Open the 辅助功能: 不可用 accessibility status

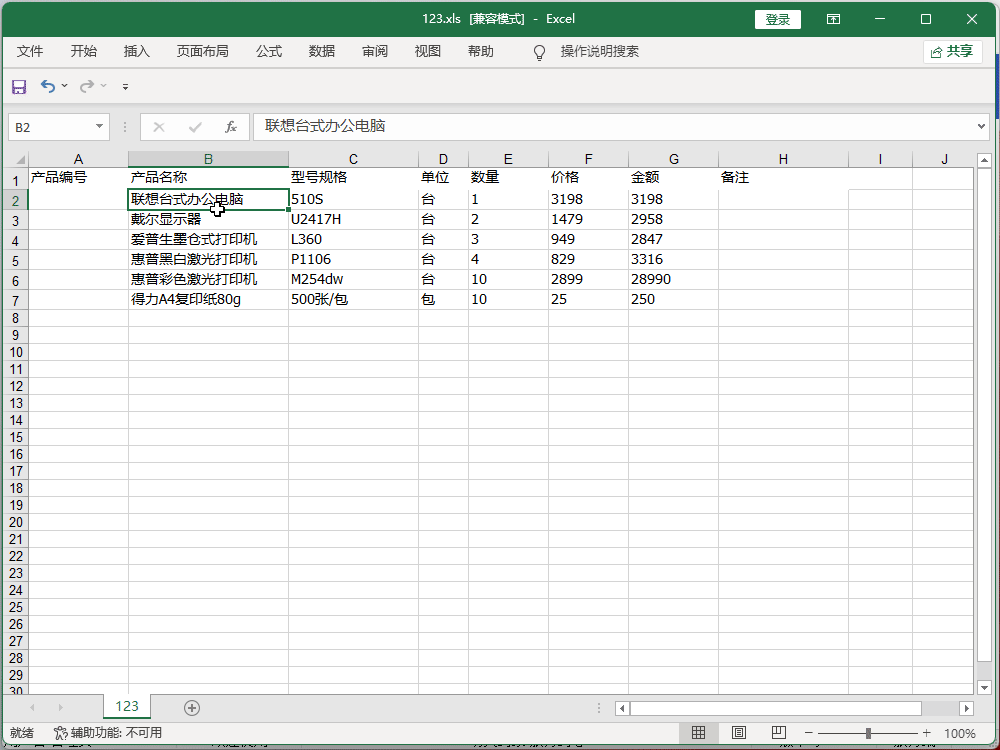coord(108,733)
